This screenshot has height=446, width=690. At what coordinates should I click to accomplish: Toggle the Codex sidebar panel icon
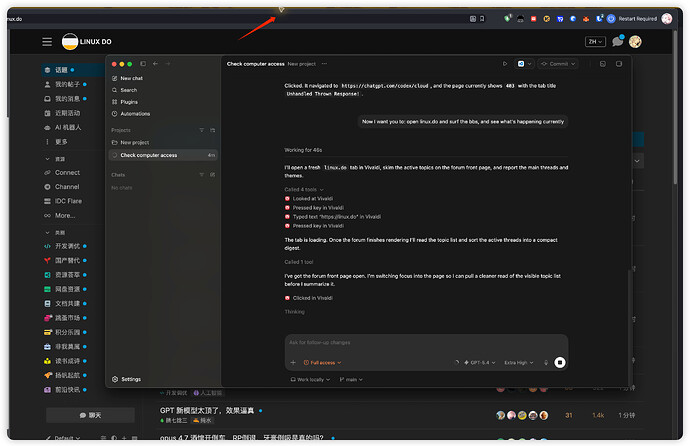click(143, 64)
